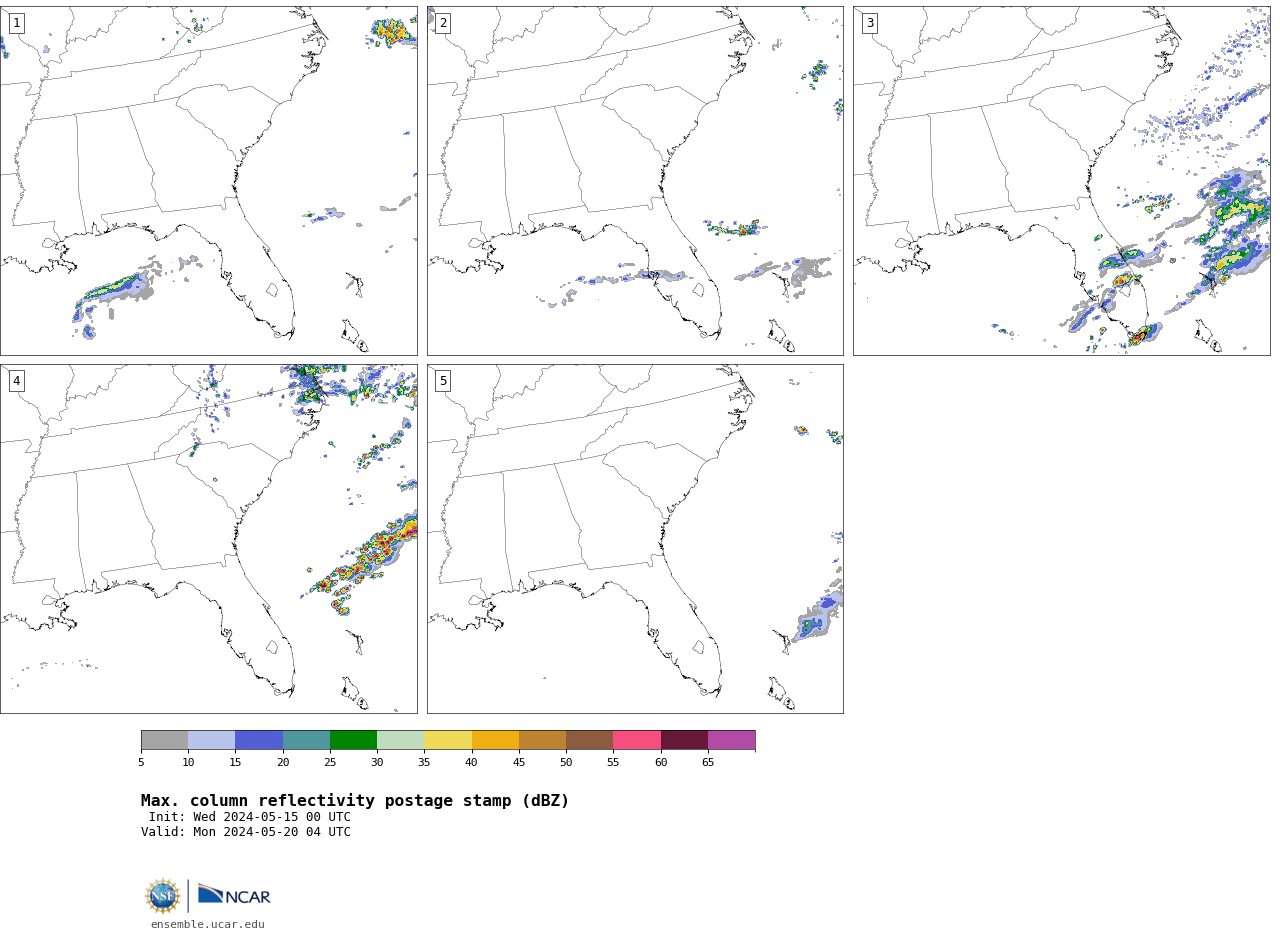Open ensemble member 2 reflectivity map
The width and height of the screenshot is (1280, 936).
(635, 181)
